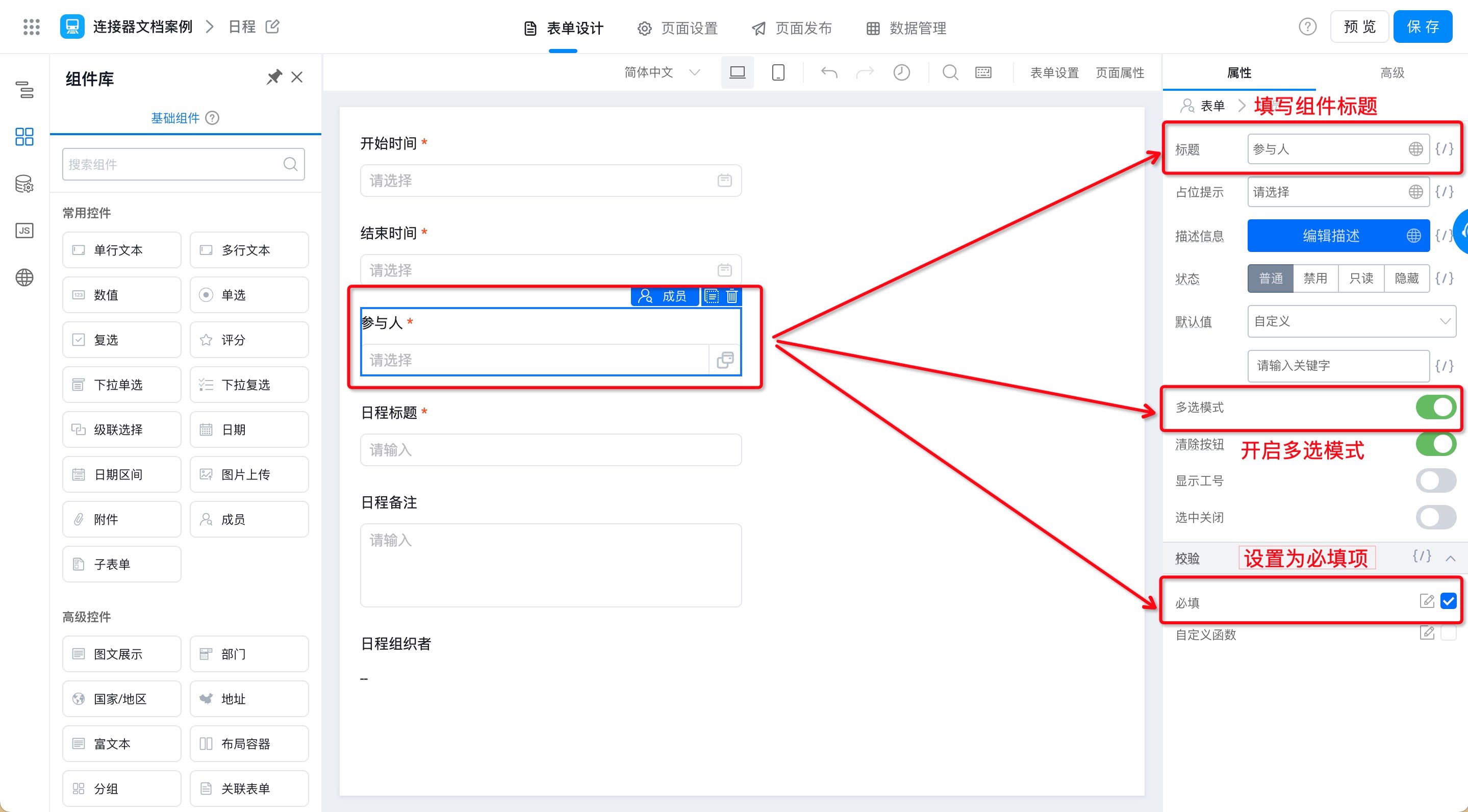Switch to mobile device preview icon

coord(778,72)
